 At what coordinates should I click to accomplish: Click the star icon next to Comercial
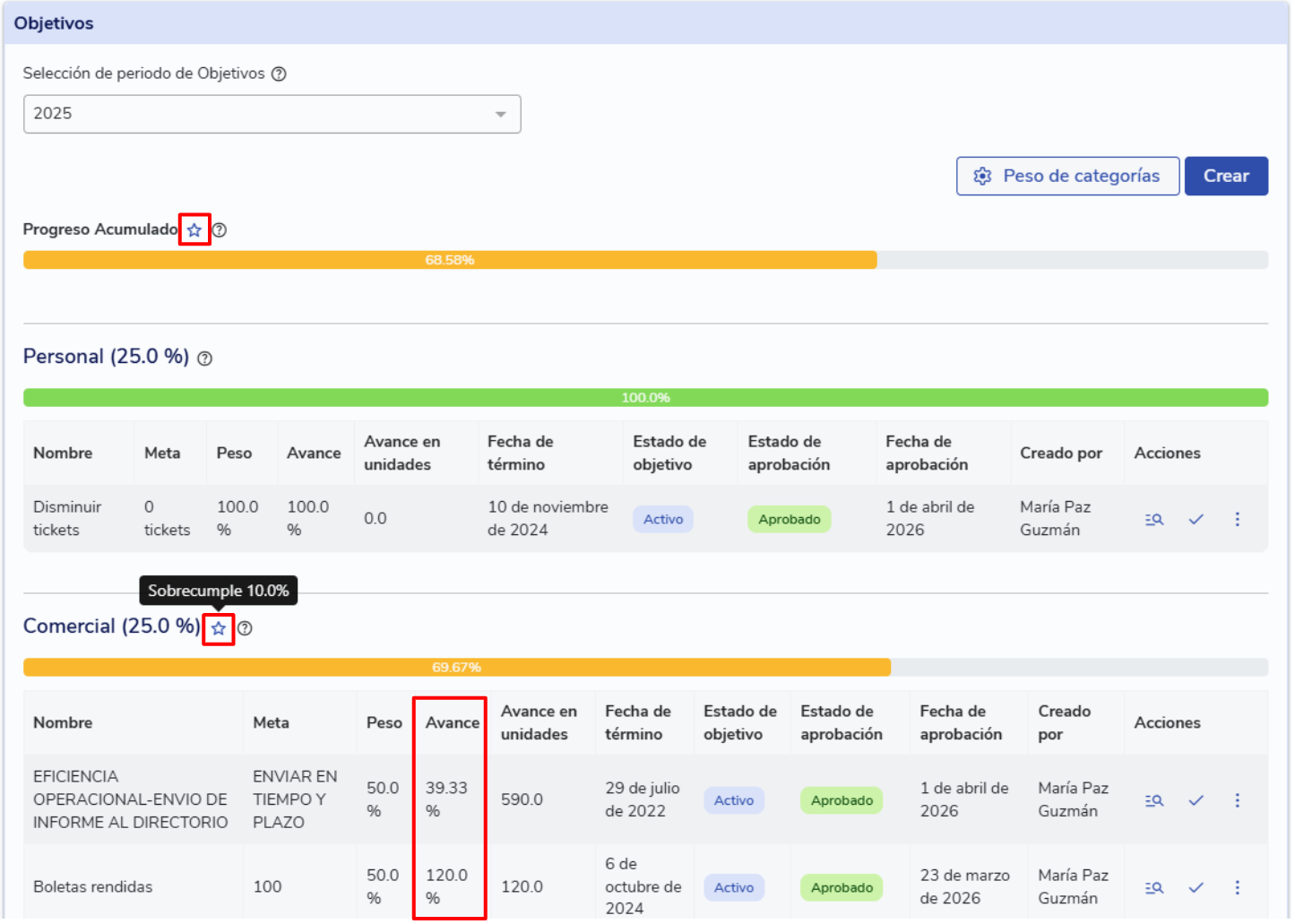click(x=219, y=629)
